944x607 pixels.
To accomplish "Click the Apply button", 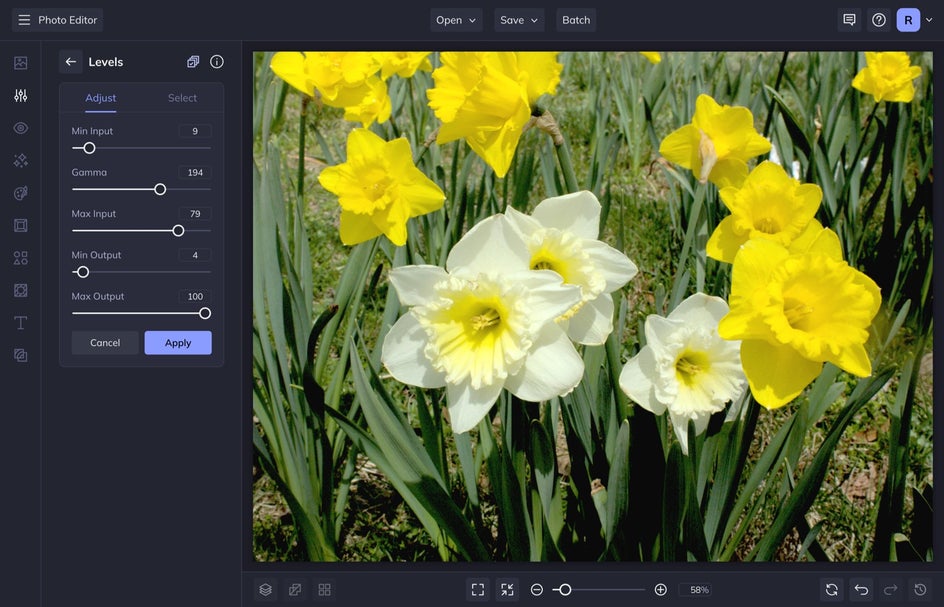I will (178, 343).
